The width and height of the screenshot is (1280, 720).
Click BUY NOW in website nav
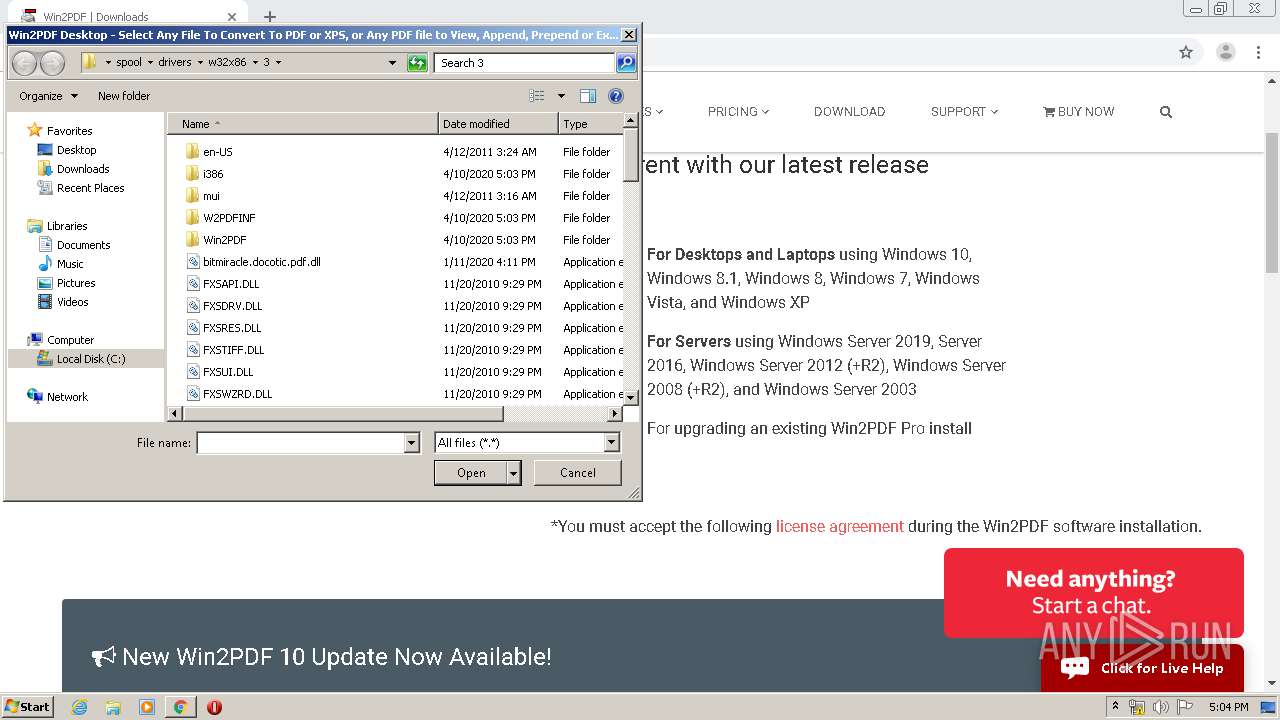click(x=1078, y=112)
